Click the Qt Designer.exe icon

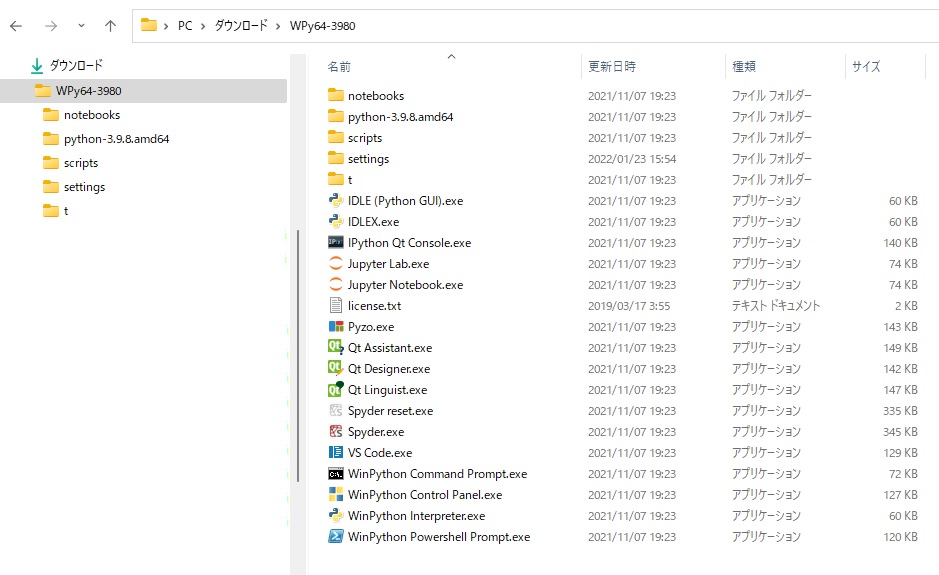(x=335, y=368)
